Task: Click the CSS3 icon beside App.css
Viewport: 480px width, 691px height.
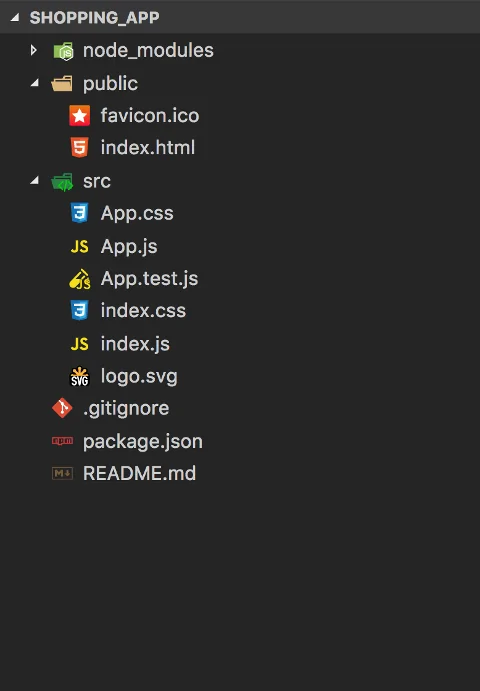Action: pos(80,213)
